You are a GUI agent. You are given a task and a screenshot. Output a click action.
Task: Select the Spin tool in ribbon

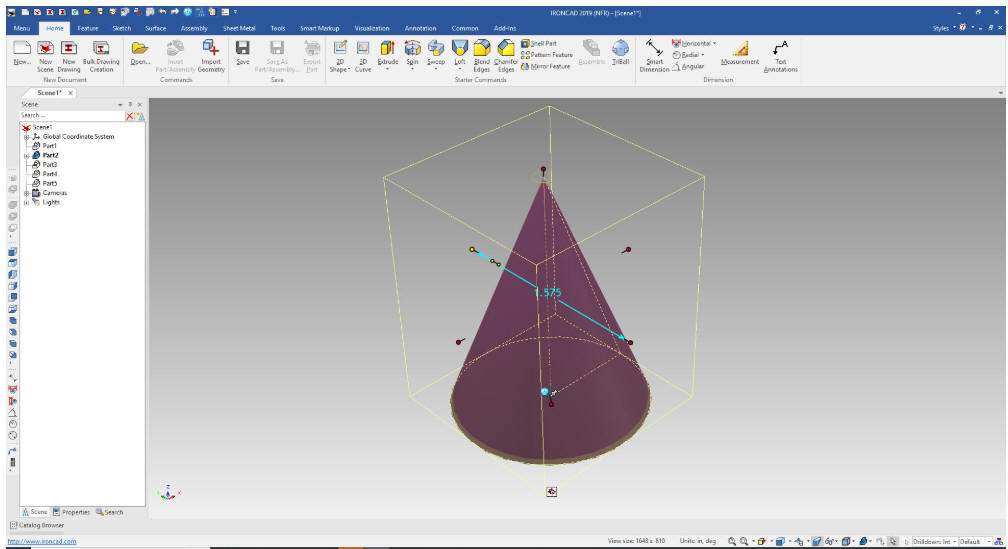click(412, 50)
